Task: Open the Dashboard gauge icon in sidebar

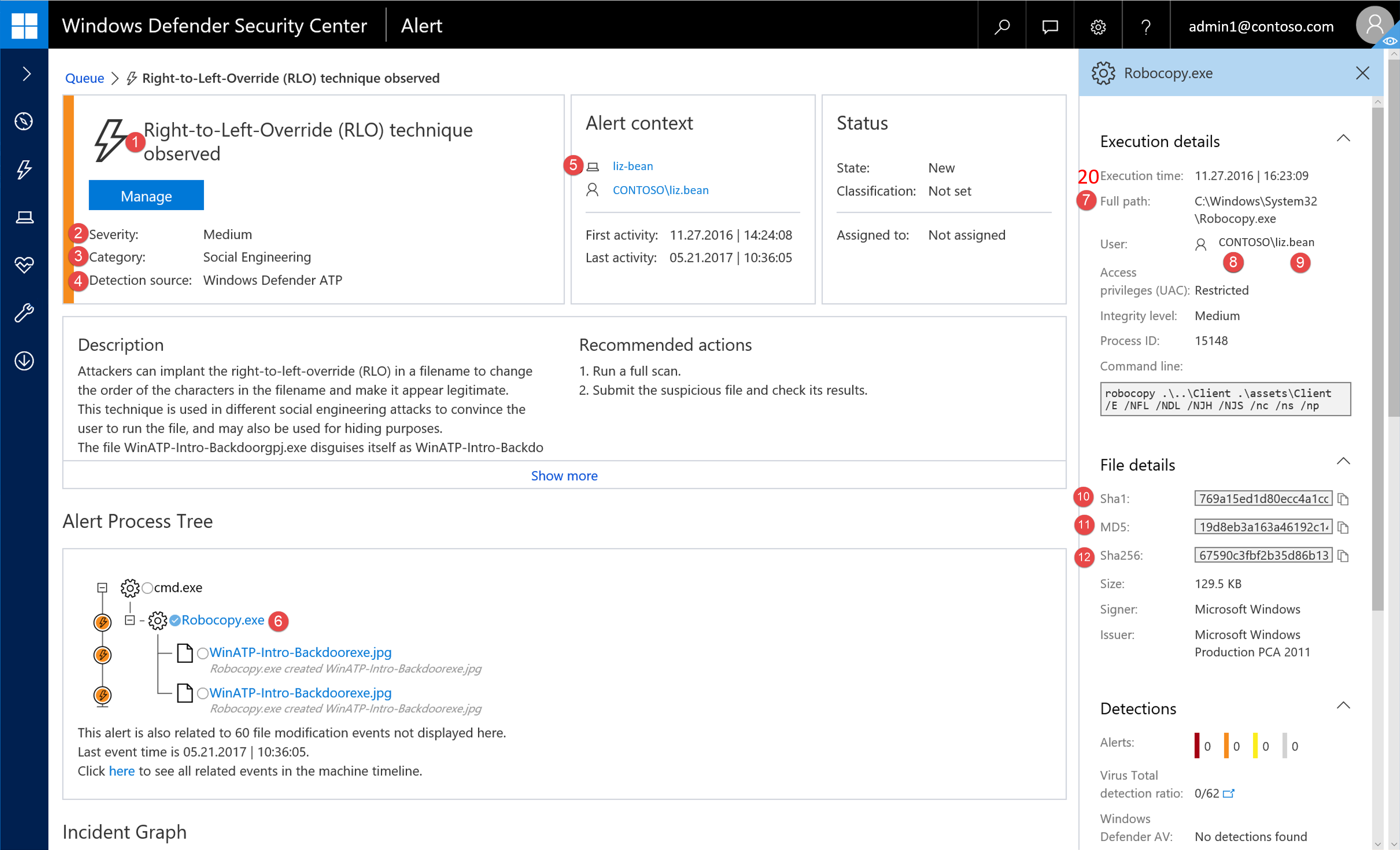Action: [x=24, y=121]
